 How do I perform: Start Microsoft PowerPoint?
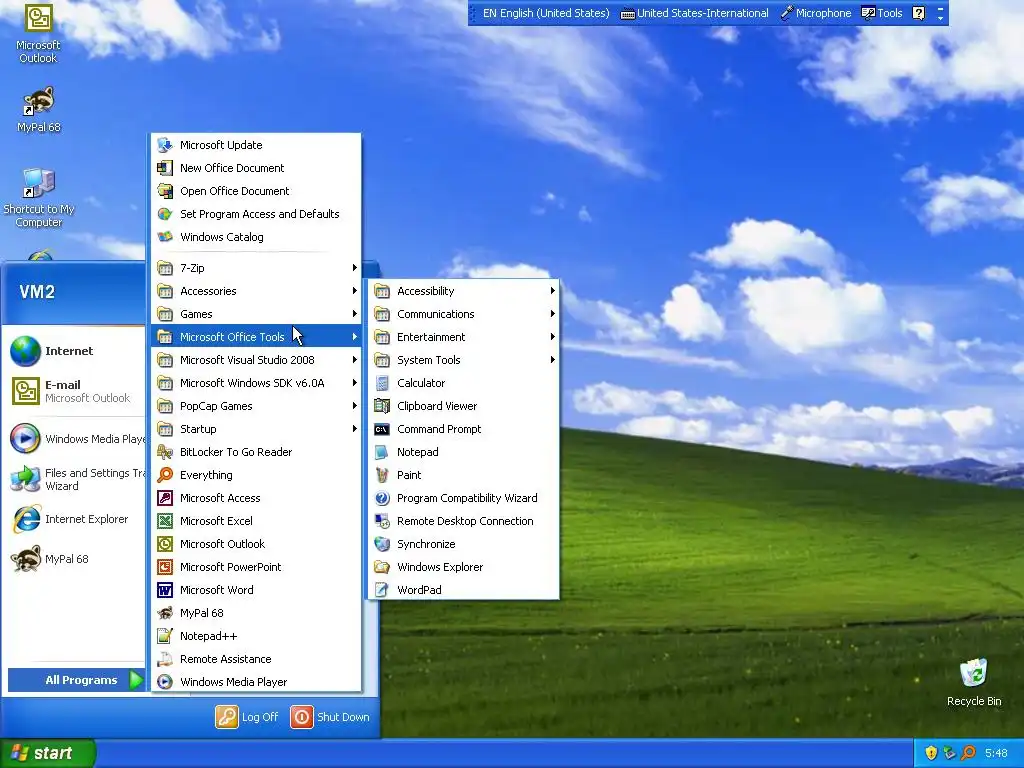(255, 567)
